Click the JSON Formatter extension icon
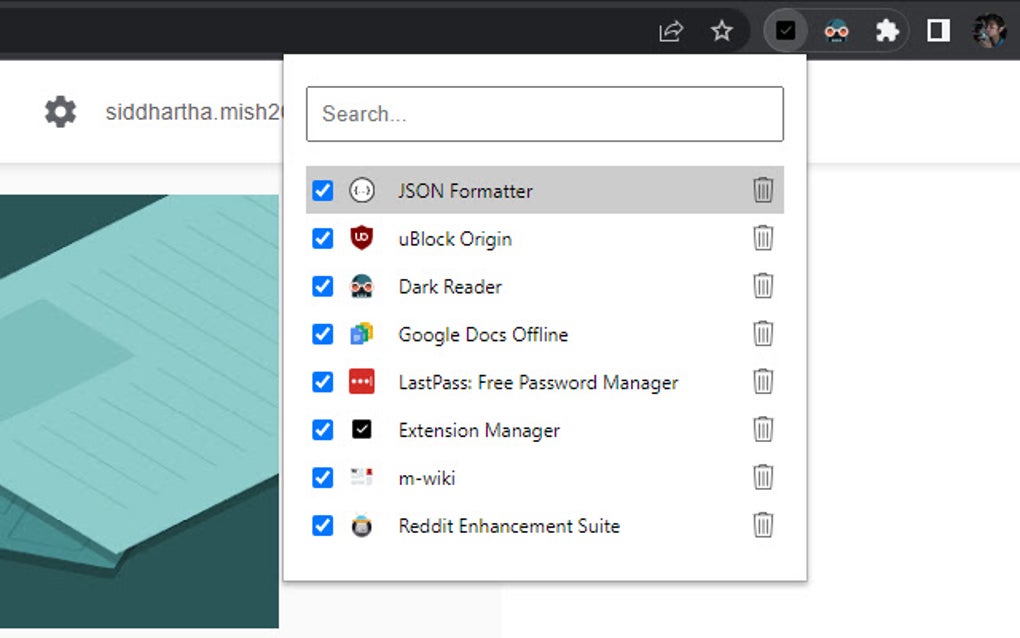Image resolution: width=1020 pixels, height=638 pixels. pos(360,190)
